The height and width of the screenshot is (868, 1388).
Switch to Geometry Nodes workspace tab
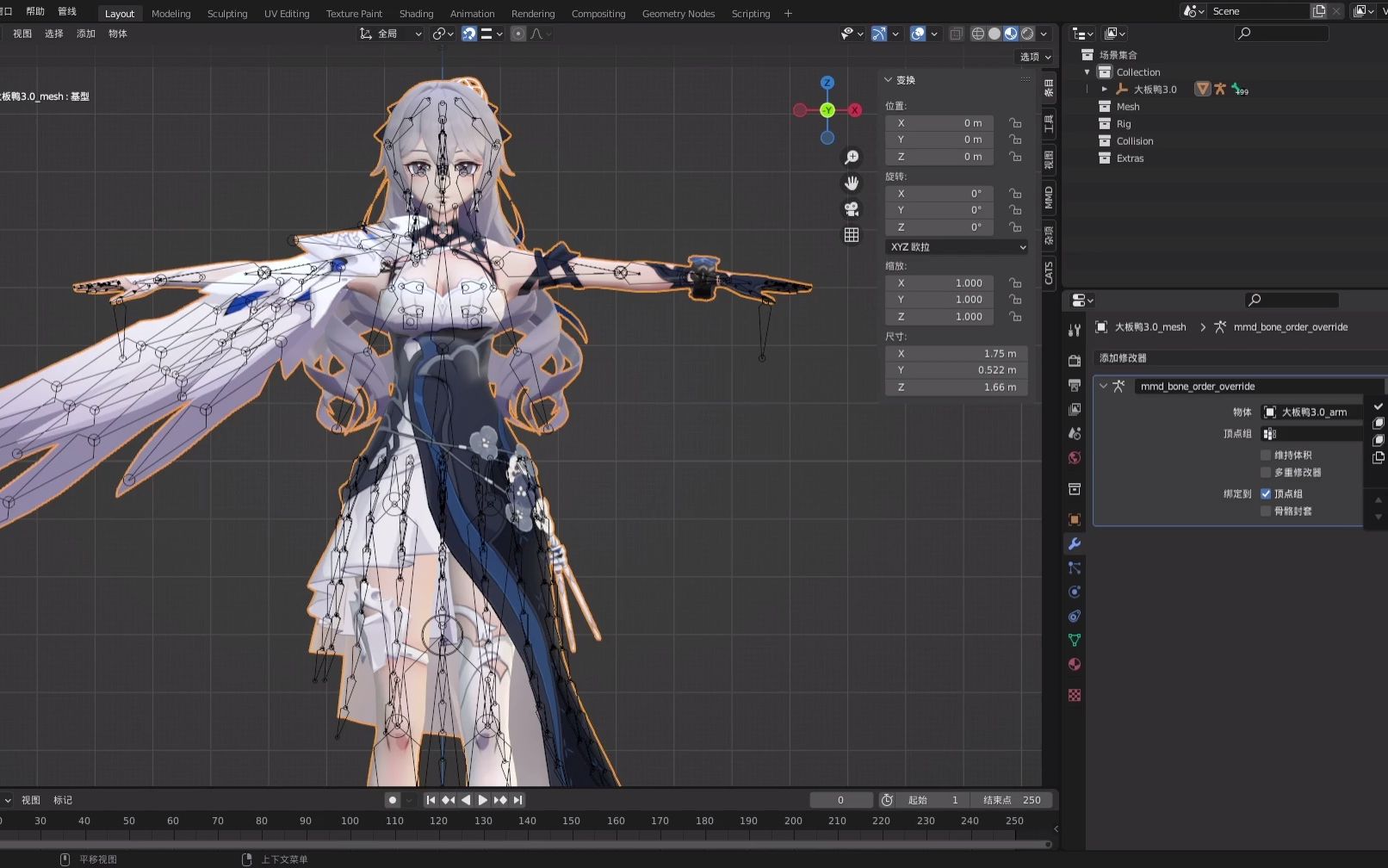pos(679,14)
